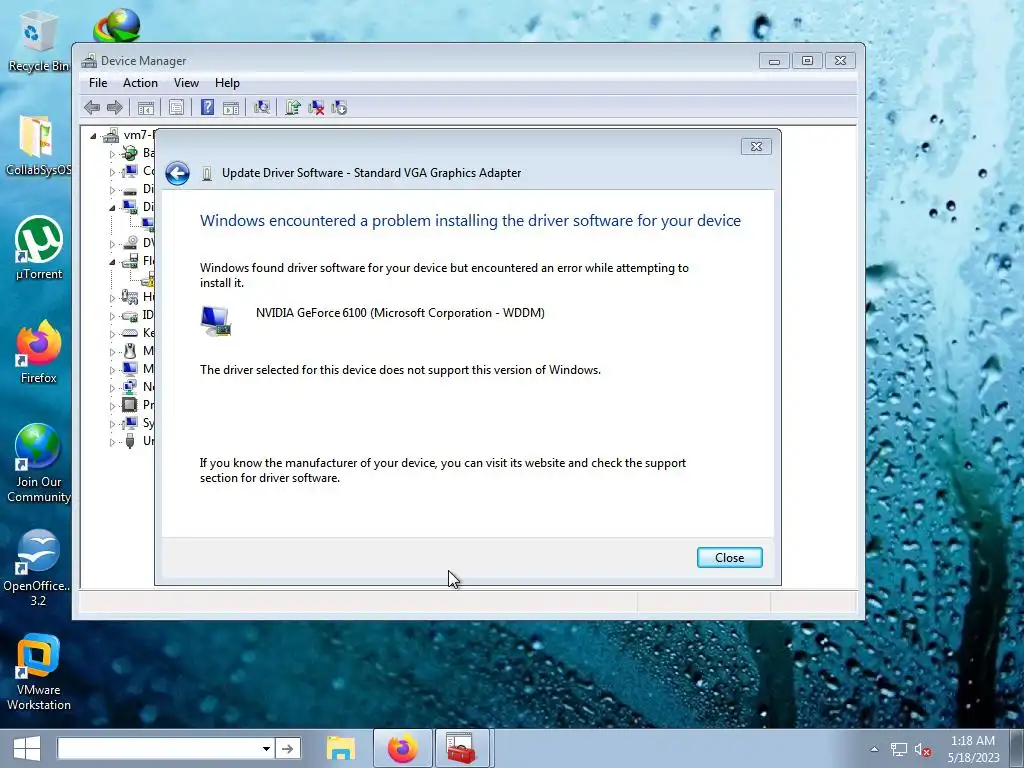Open File Explorer from the taskbar
This screenshot has height=768, width=1024.
coord(341,748)
